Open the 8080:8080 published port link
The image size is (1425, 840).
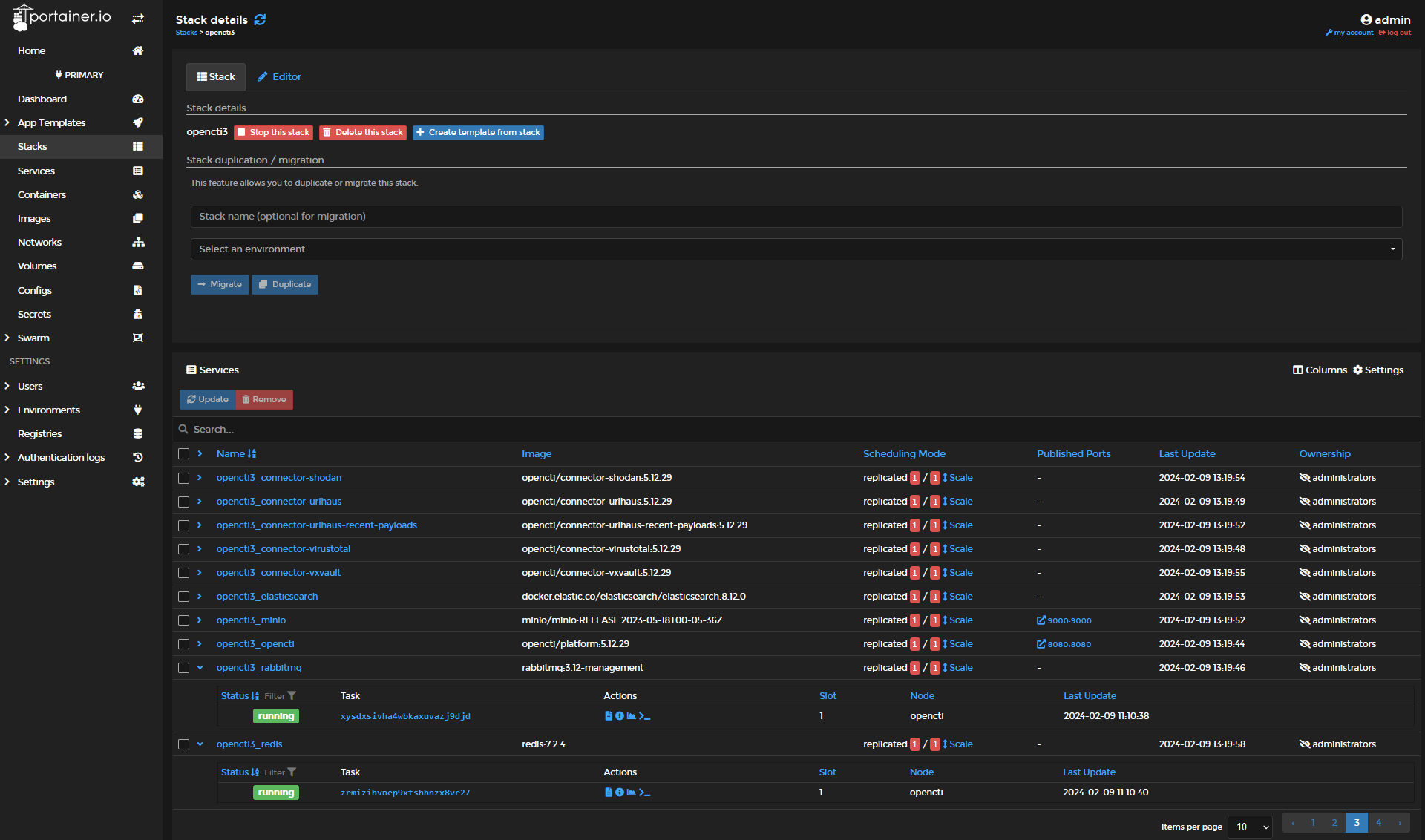[1064, 644]
